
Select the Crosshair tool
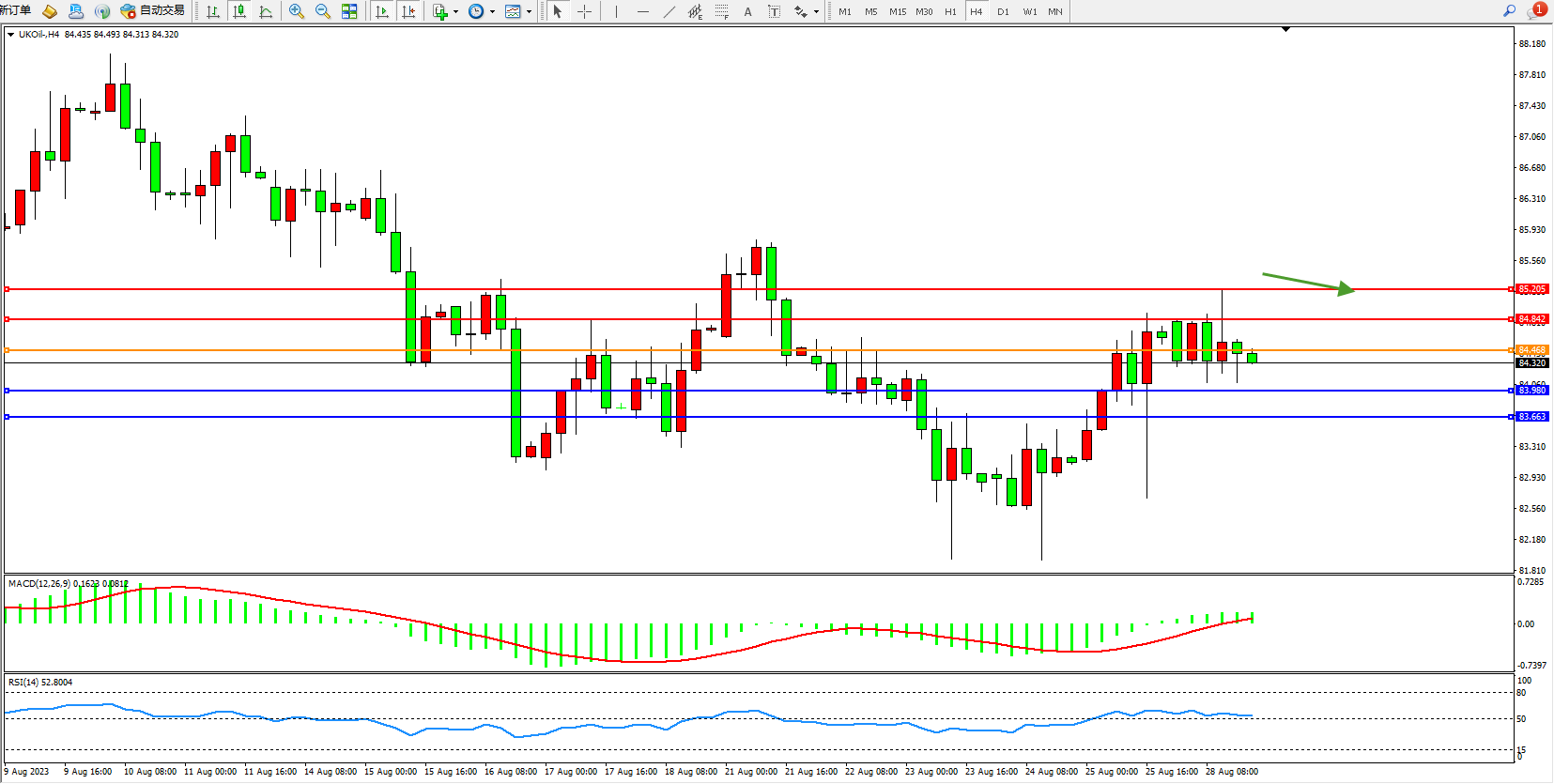(x=584, y=11)
